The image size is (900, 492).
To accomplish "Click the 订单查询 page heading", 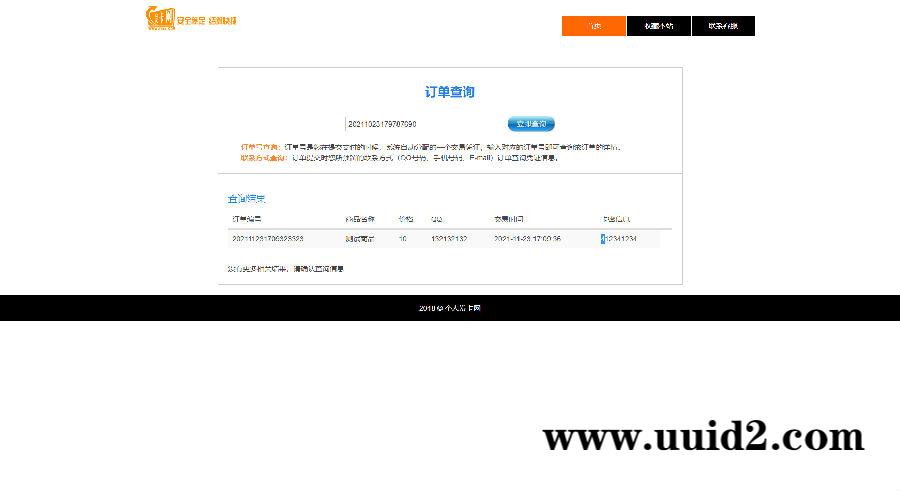I will (x=449, y=92).
